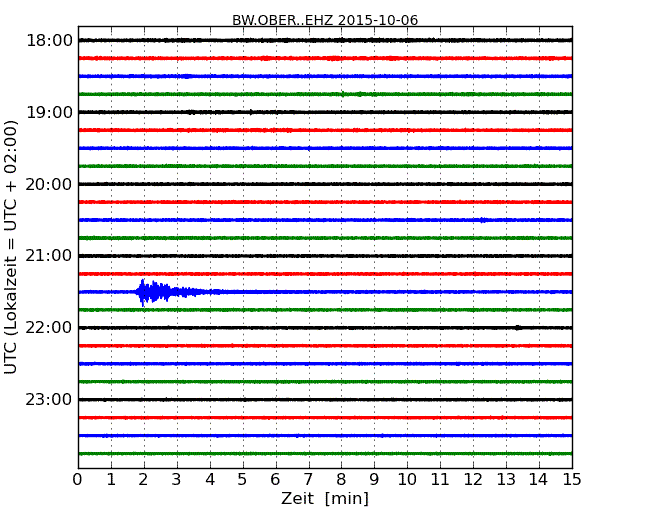The height and width of the screenshot is (520, 650).
Task: Click the x-axis tick label 10
Action: (x=407, y=480)
